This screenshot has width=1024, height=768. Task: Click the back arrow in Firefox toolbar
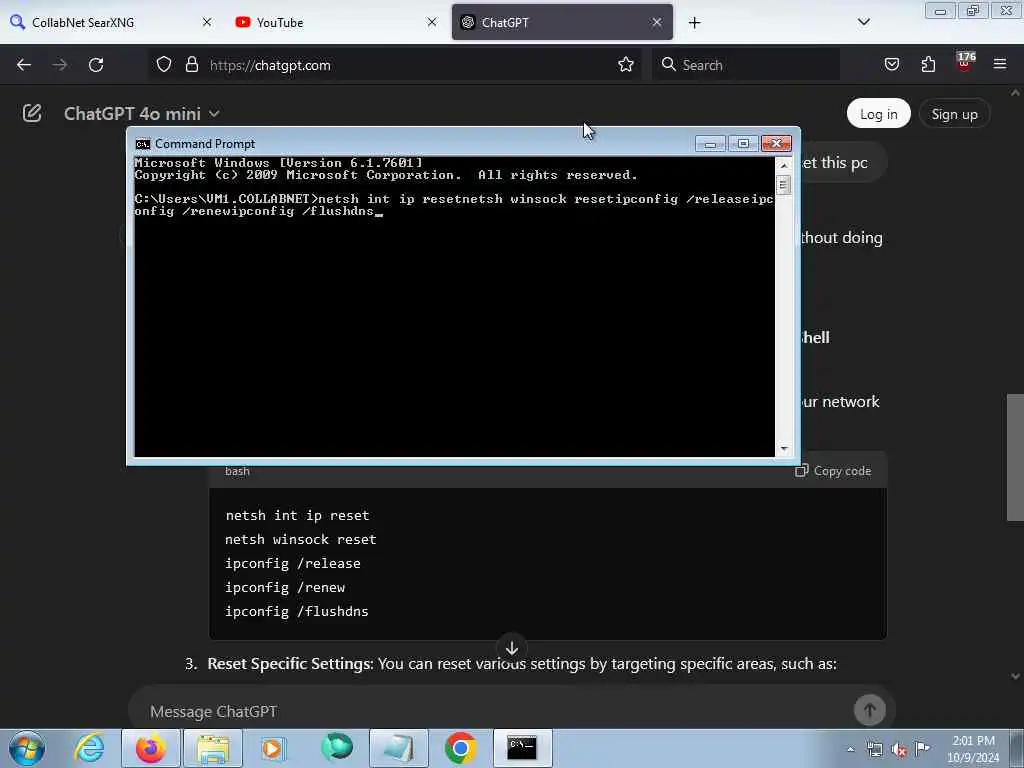[24, 65]
